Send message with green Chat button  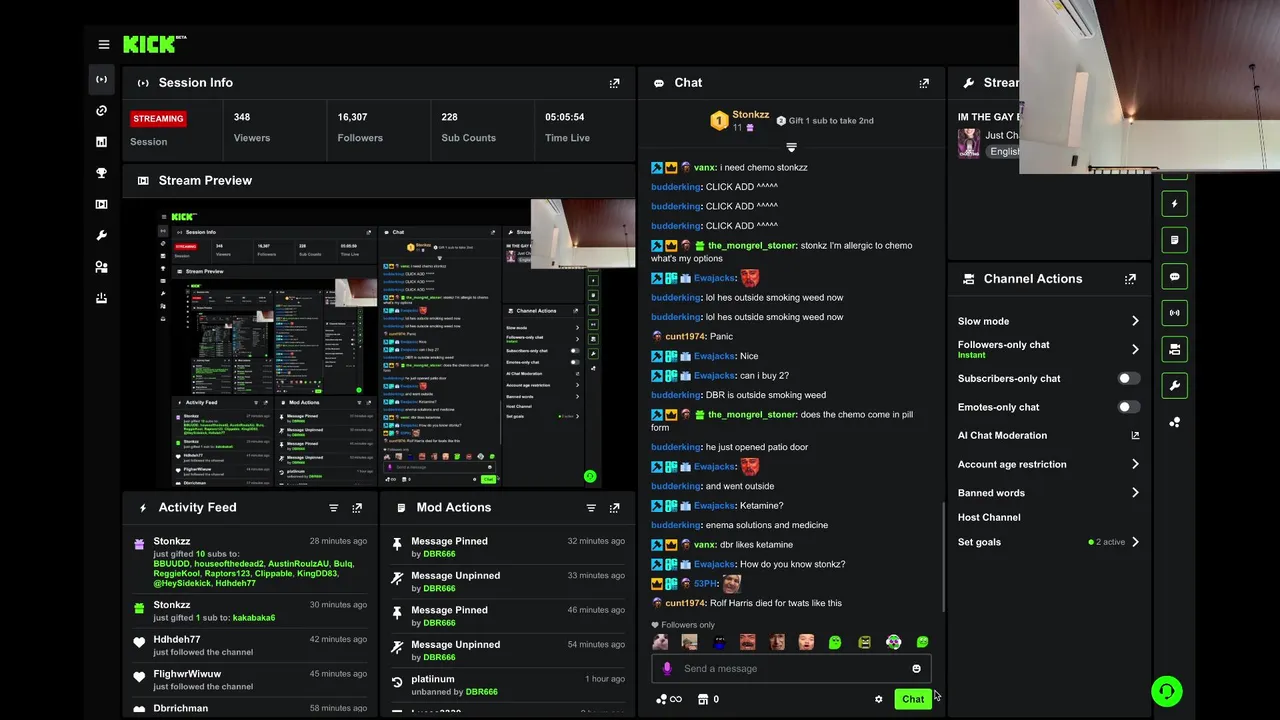913,699
